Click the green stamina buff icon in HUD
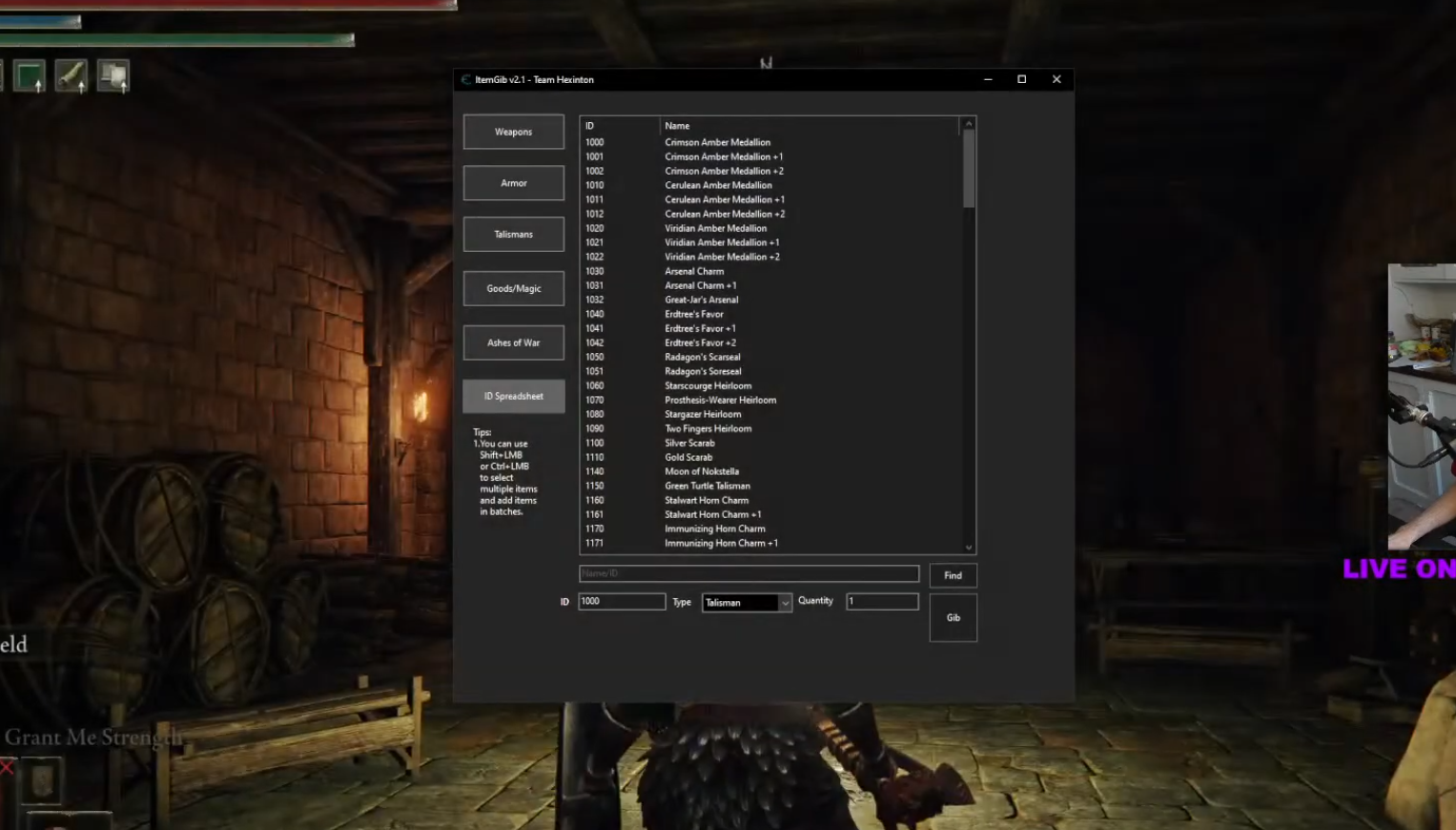 click(29, 76)
